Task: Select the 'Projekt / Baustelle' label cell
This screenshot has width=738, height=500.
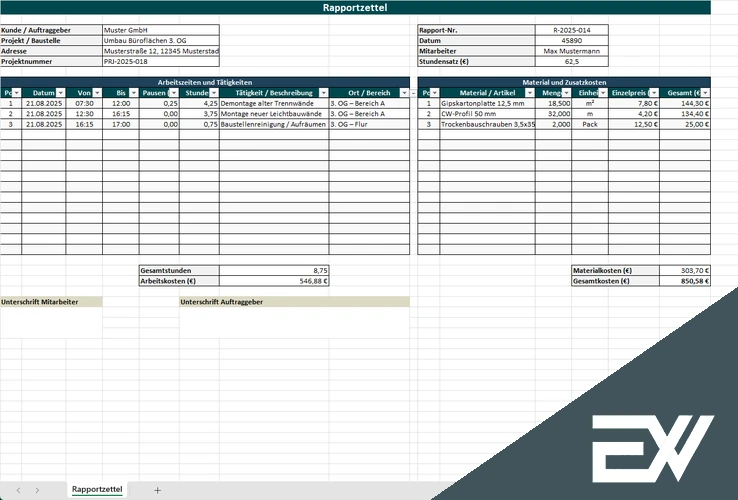Action: [x=51, y=40]
